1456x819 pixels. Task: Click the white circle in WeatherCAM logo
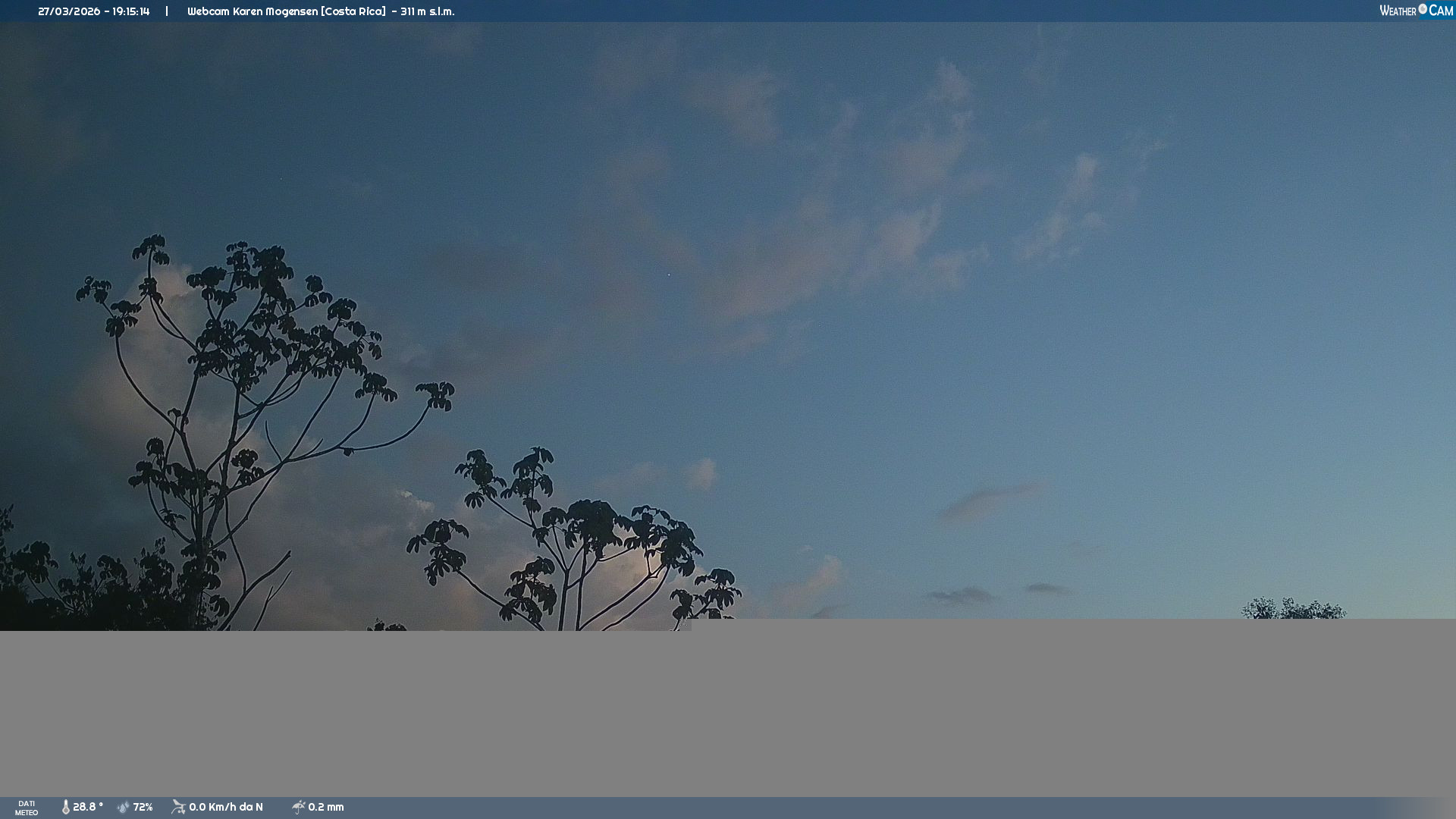tap(1423, 9)
